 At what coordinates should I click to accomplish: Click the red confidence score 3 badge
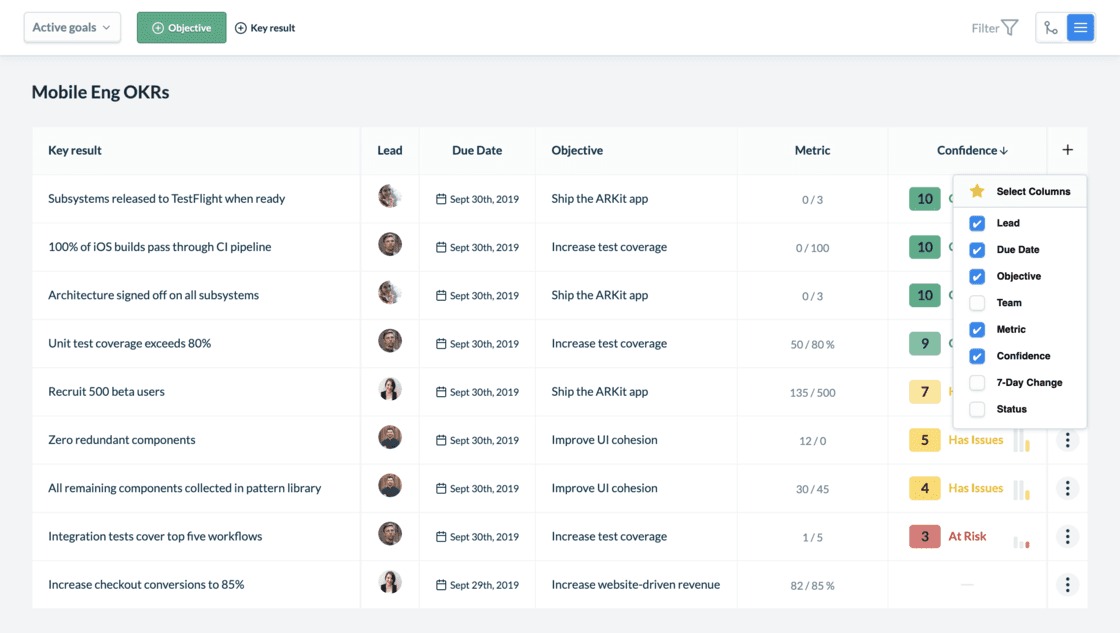pyautogui.click(x=924, y=537)
